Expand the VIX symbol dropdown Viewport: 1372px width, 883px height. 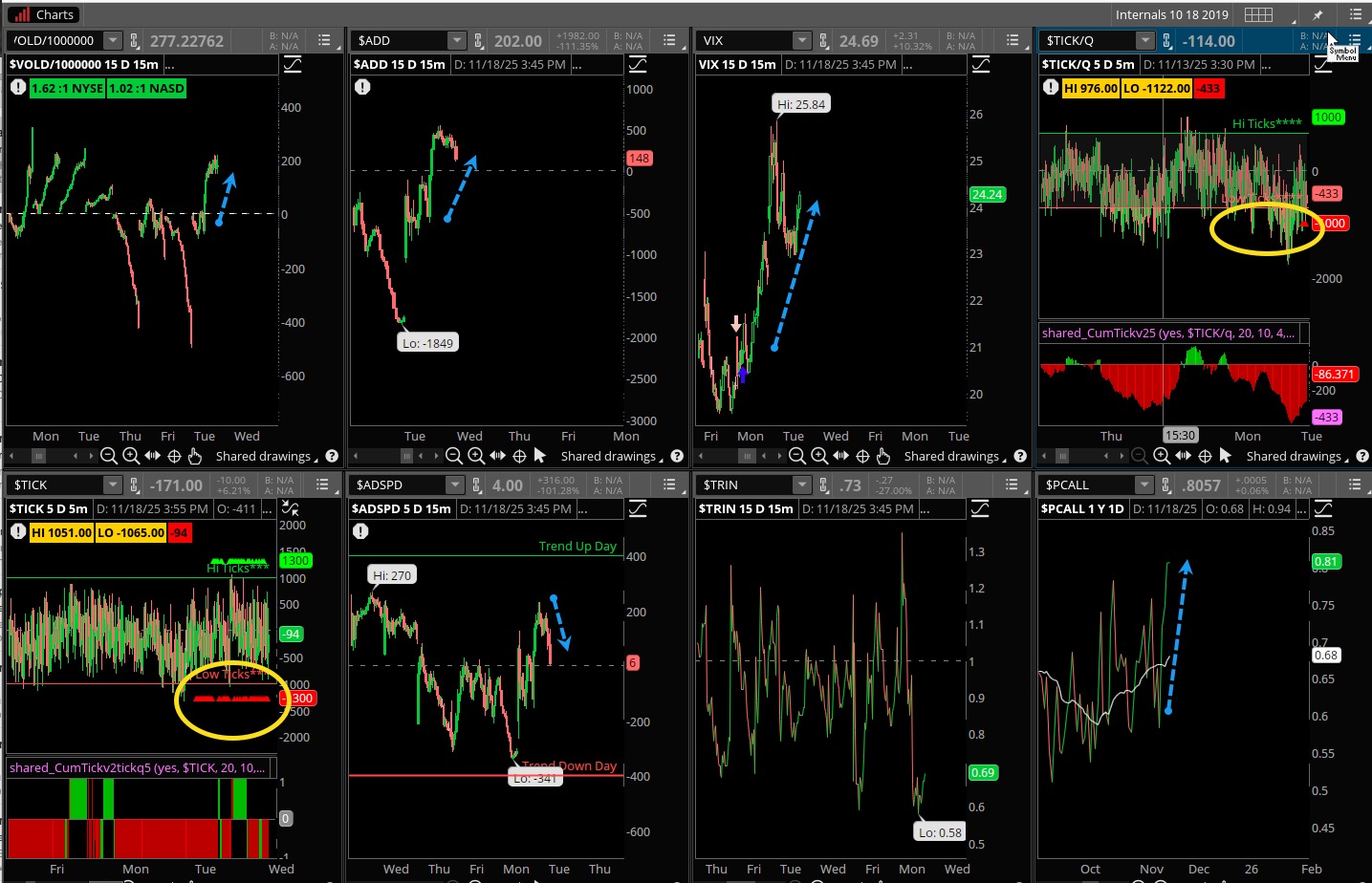(801, 40)
